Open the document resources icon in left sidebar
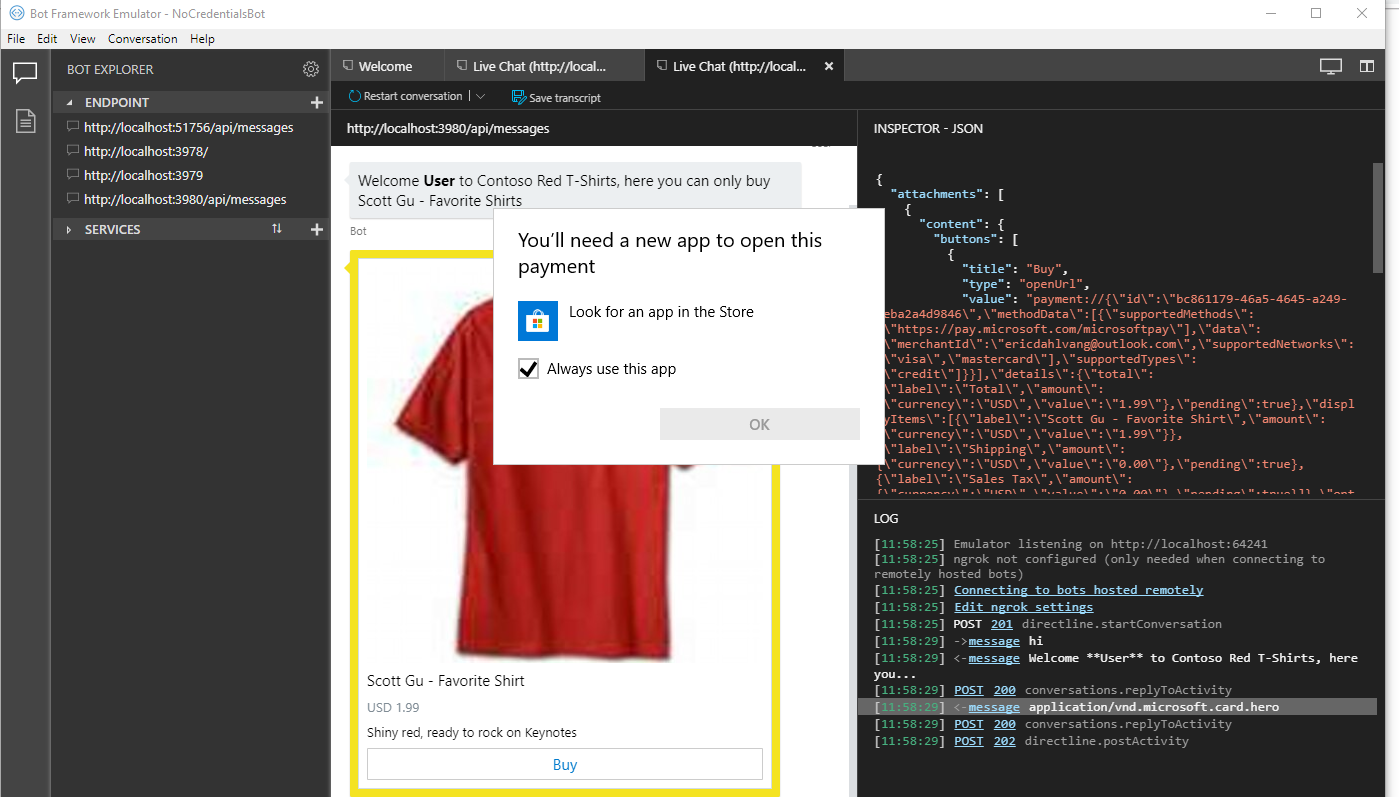The height and width of the screenshot is (797, 1399). [25, 121]
